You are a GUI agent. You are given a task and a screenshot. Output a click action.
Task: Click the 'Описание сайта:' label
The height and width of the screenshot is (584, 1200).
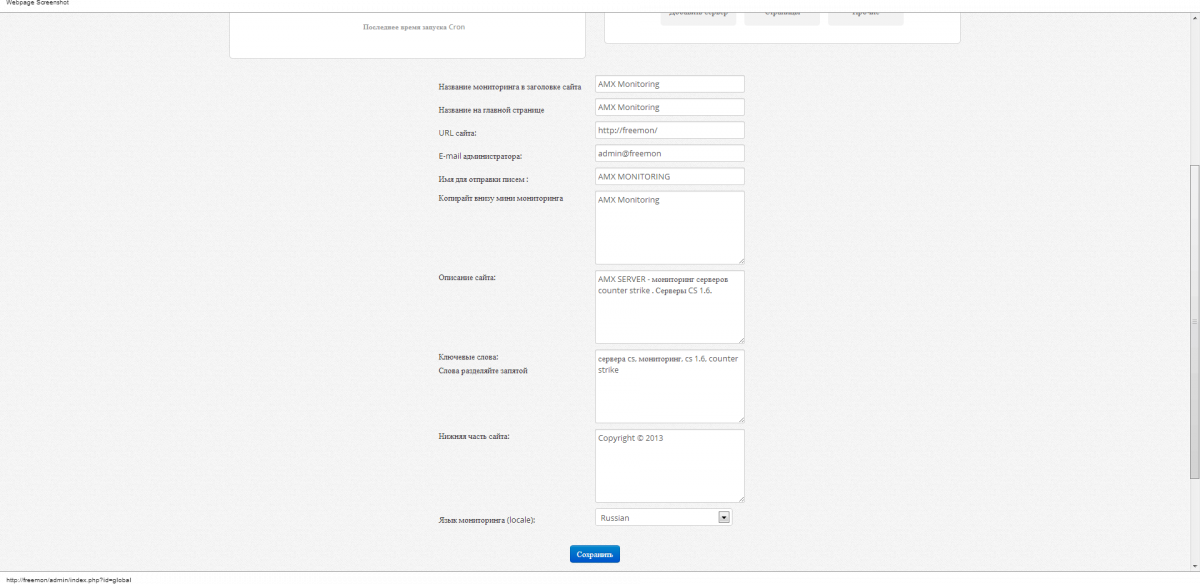[467, 277]
